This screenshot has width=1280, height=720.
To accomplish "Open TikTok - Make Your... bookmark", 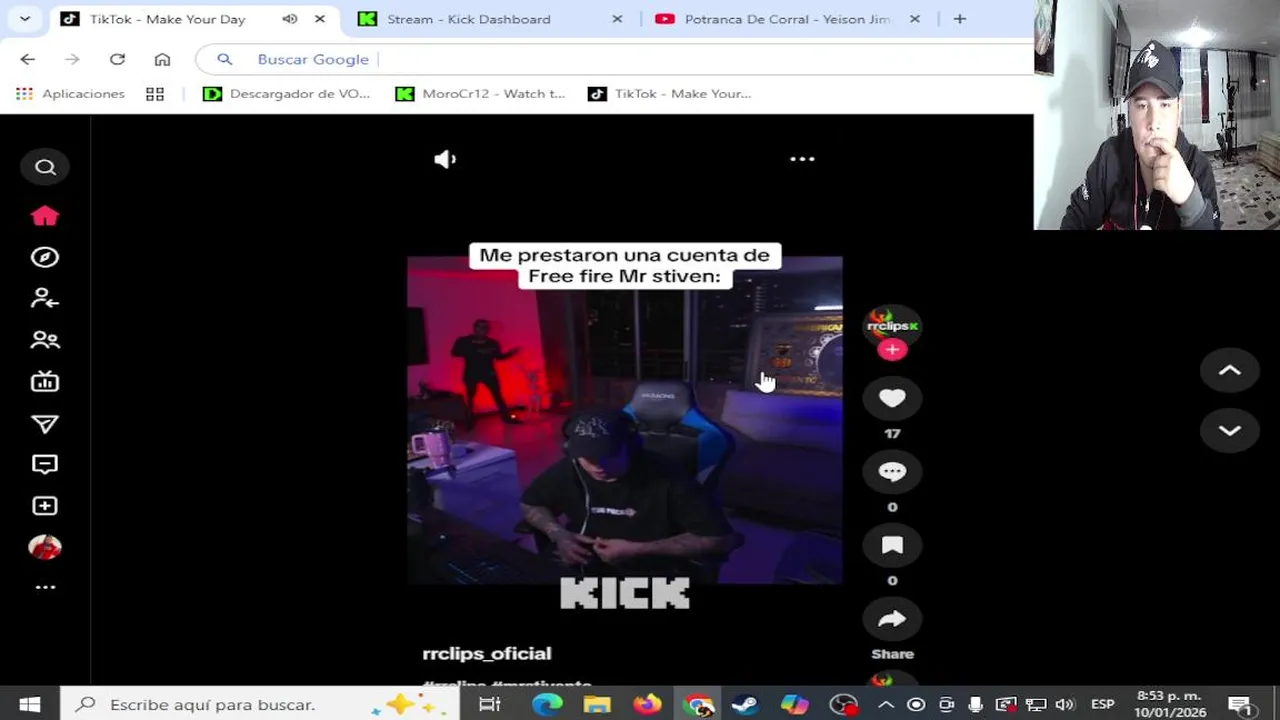I will pos(669,94).
